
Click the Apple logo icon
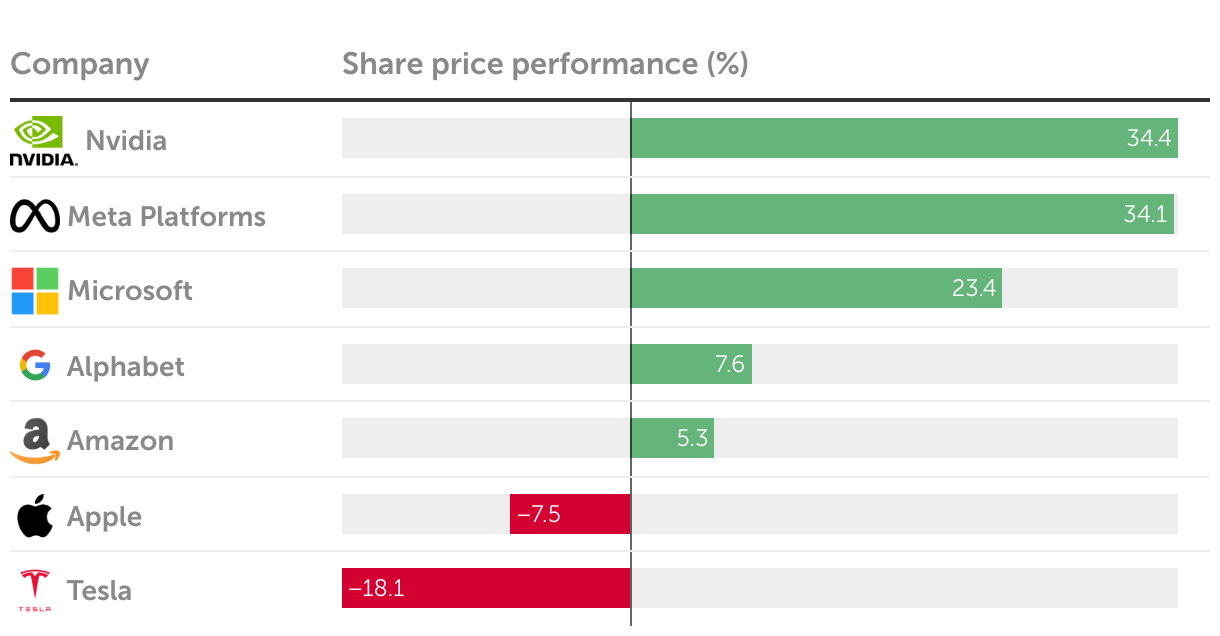[x=35, y=517]
